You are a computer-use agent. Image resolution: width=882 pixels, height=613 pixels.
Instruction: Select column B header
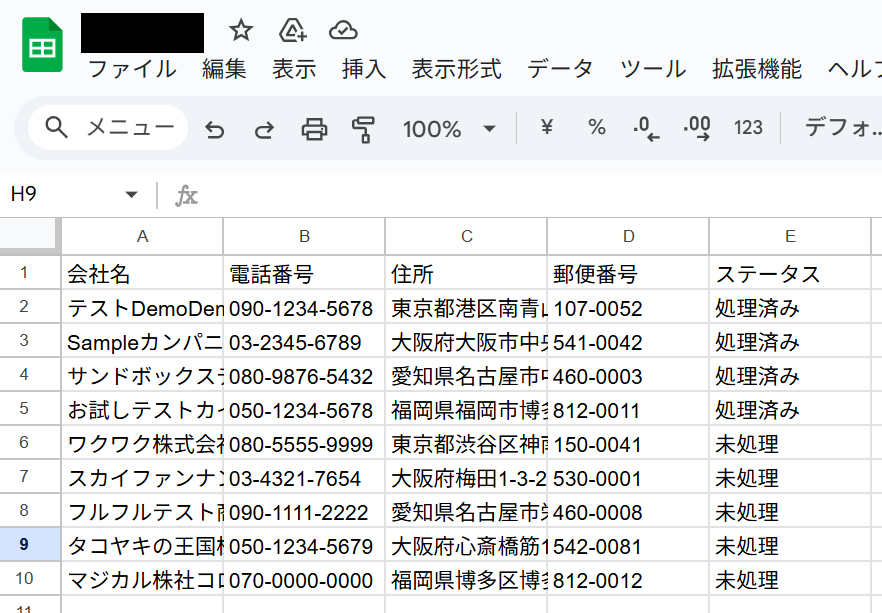[304, 236]
